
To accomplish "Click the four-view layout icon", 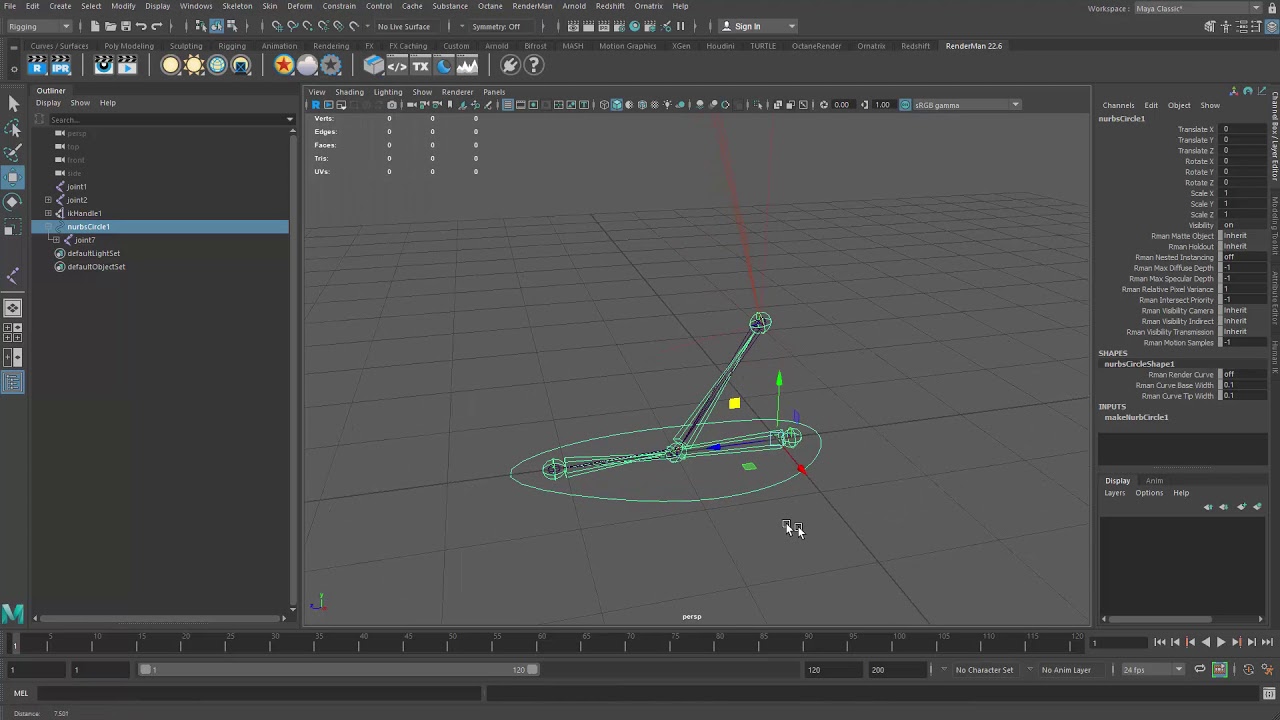I will [x=13, y=333].
